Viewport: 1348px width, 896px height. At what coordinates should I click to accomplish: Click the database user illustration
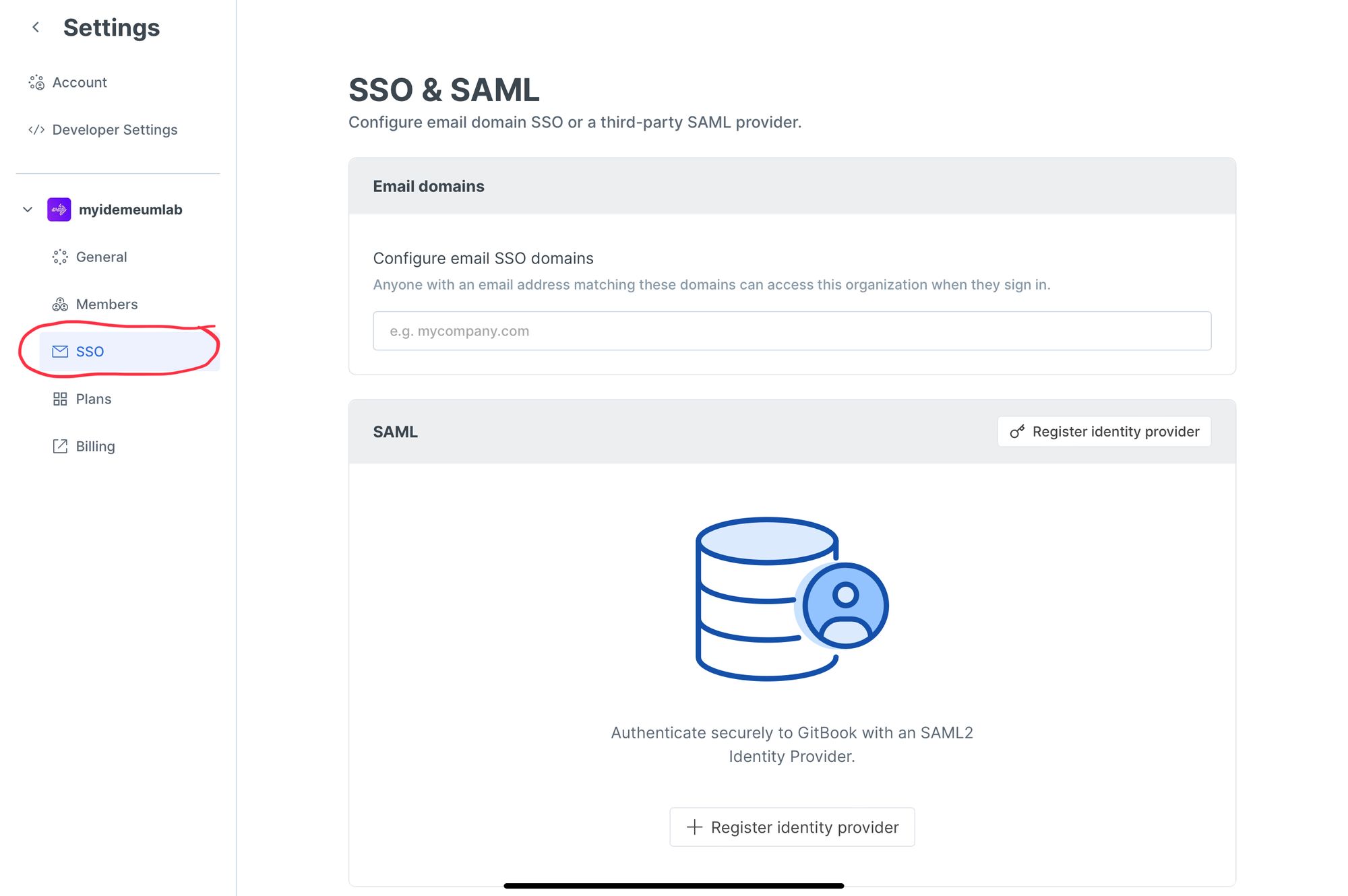792,599
